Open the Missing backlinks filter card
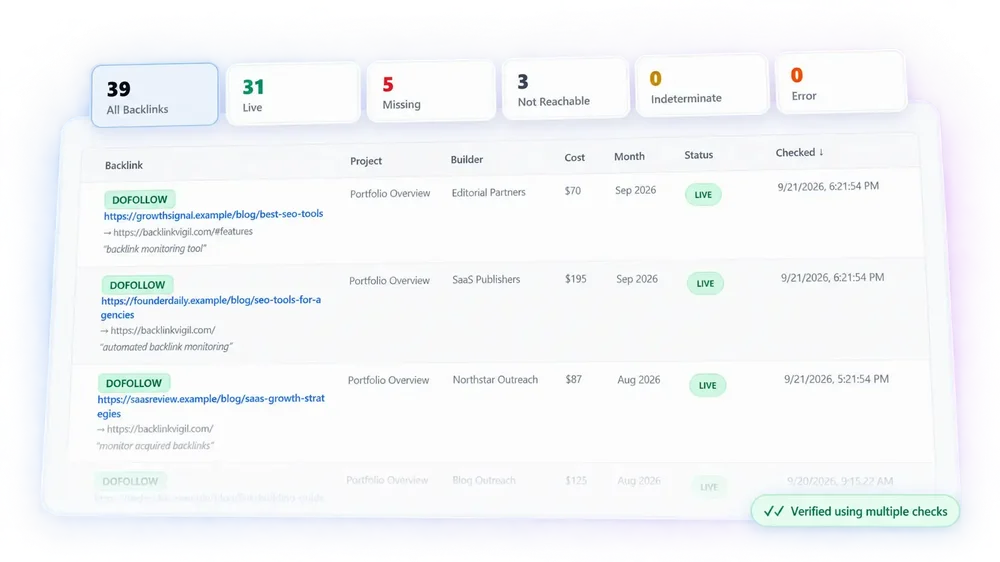This screenshot has height=562, width=1000. pos(431,91)
